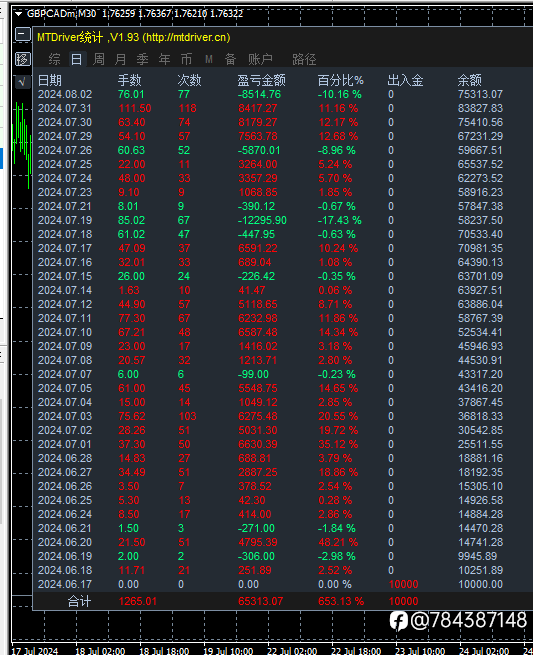Click the balance 62273.52

480,178
